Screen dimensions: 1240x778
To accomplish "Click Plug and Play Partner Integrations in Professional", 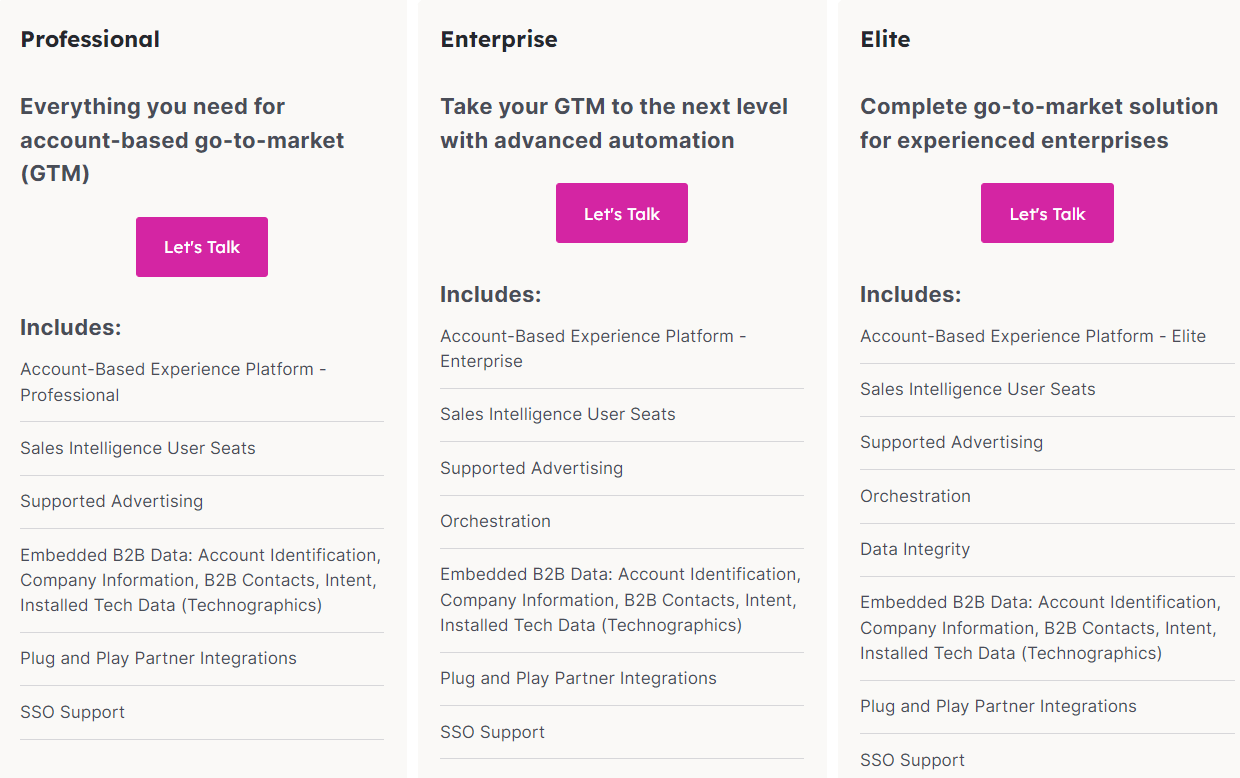I will pos(158,658).
